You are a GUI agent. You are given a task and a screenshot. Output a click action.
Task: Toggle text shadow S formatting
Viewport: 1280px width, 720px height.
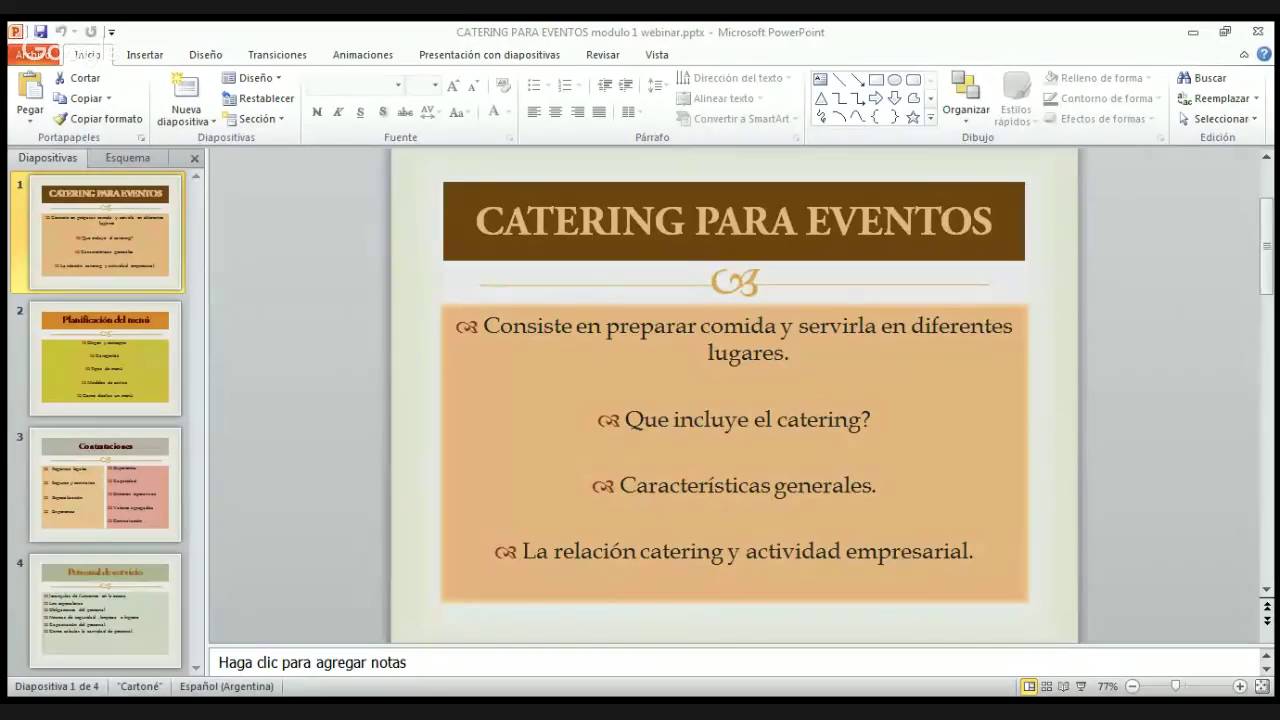[x=383, y=112]
